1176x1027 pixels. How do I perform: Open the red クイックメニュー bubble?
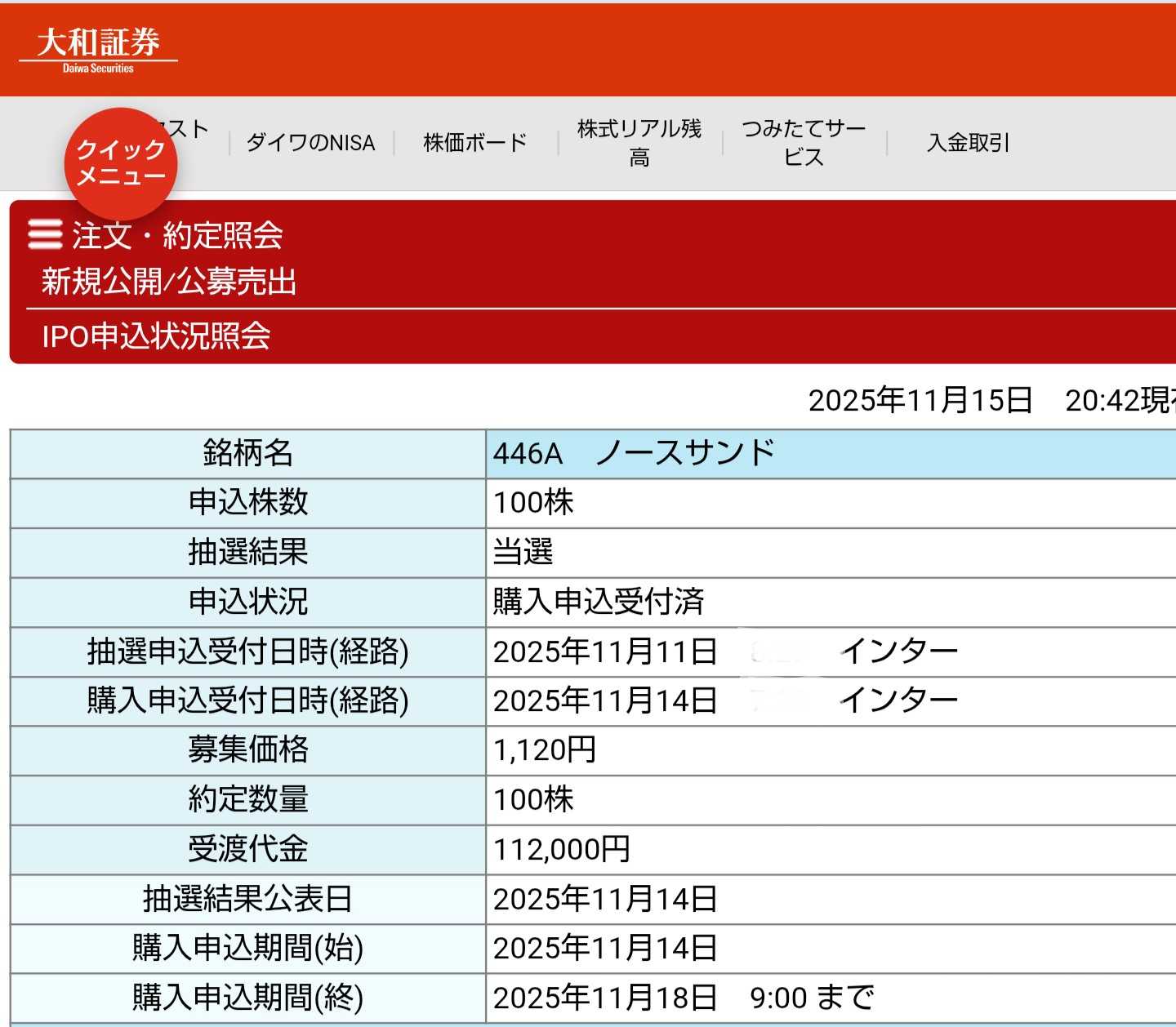tap(121, 163)
